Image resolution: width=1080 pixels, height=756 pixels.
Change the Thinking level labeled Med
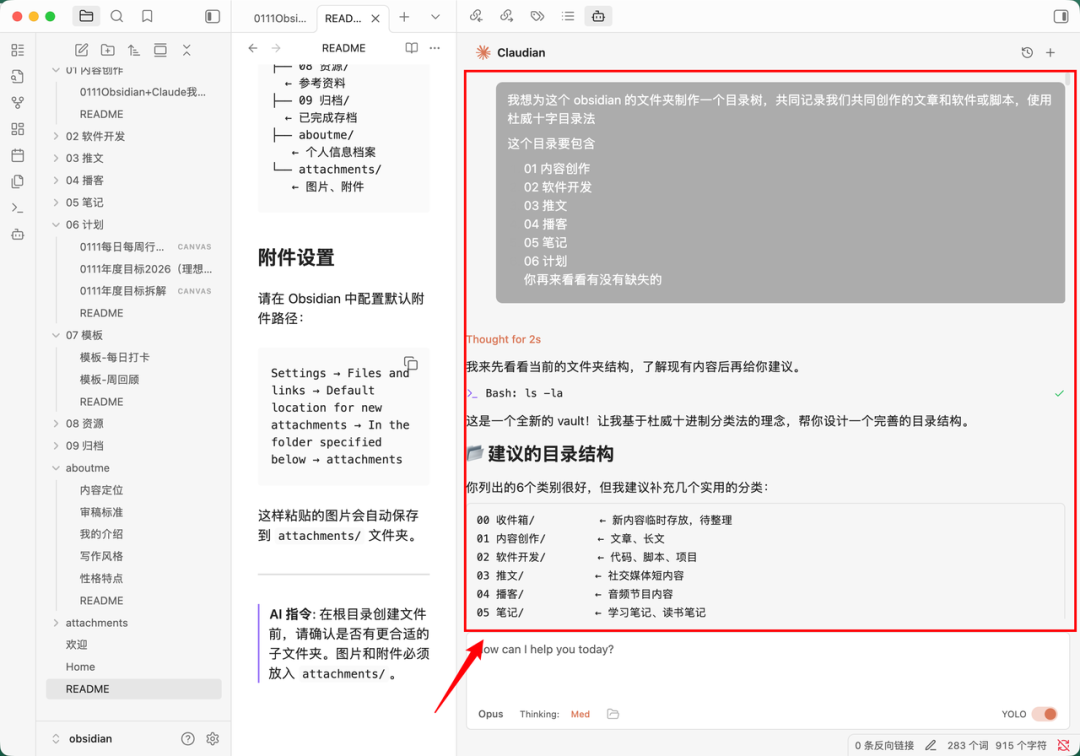tap(580, 714)
